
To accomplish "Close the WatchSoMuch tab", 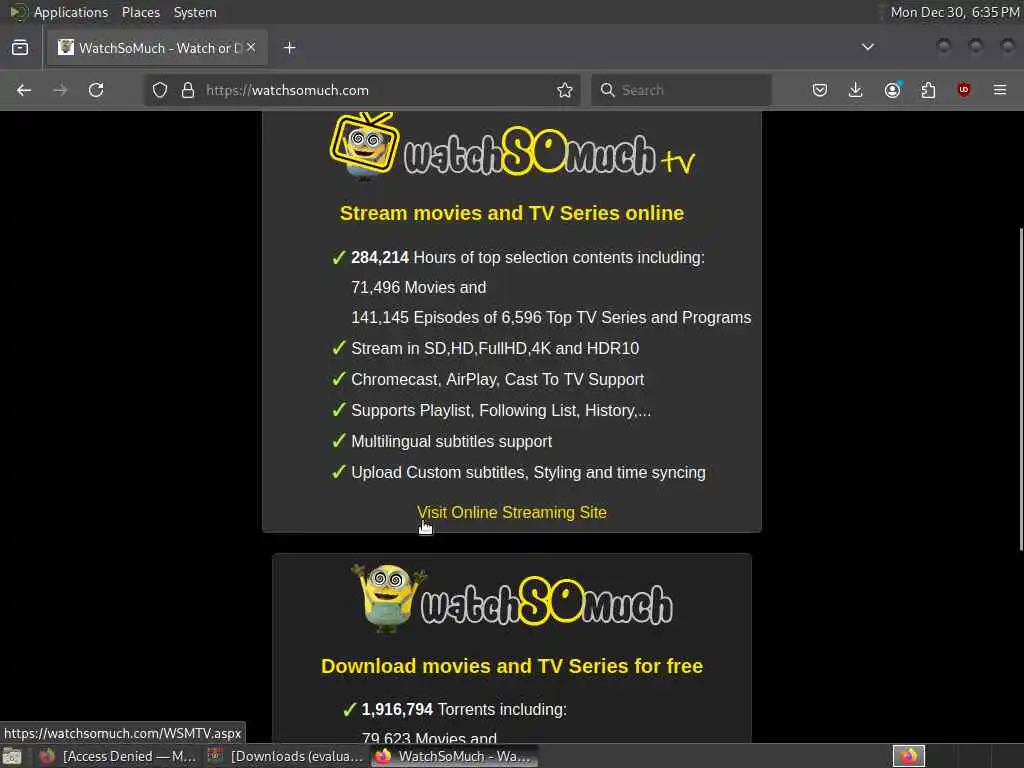I will 251,48.
